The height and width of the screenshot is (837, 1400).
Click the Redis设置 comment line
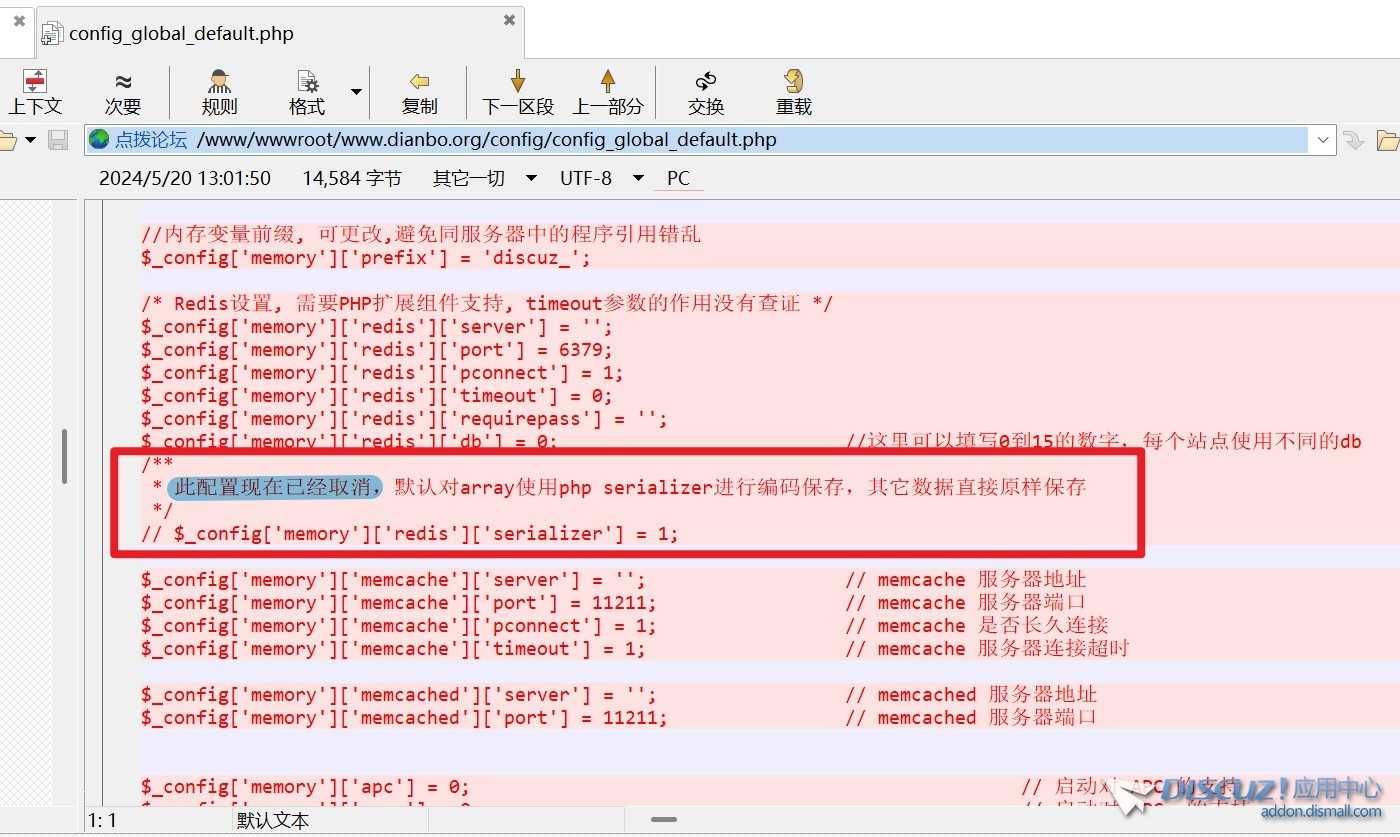(x=487, y=304)
